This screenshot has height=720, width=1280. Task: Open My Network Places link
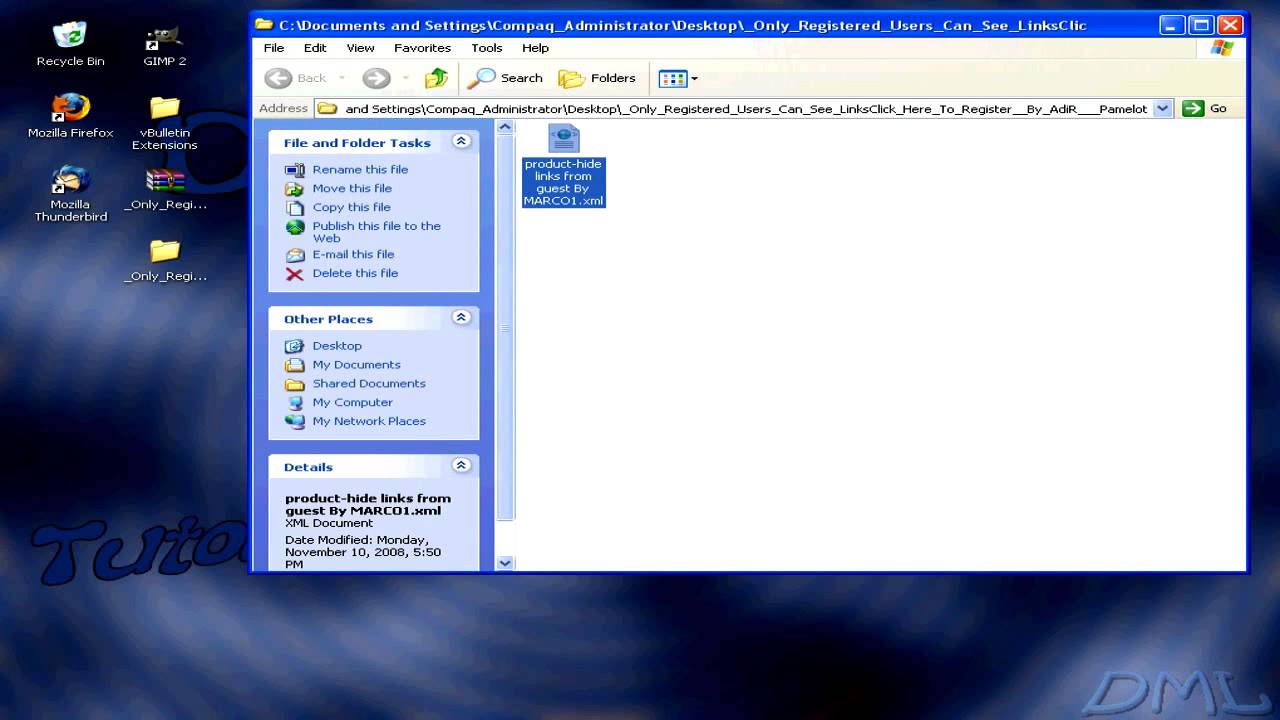coord(369,421)
